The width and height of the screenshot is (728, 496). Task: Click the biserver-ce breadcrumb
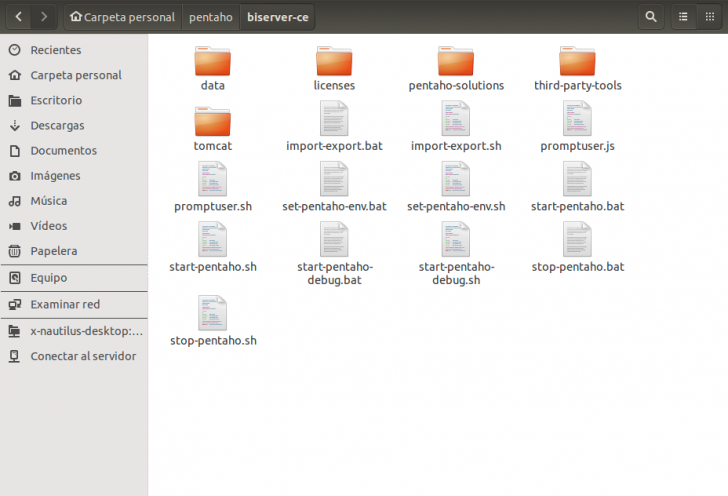coord(278,17)
